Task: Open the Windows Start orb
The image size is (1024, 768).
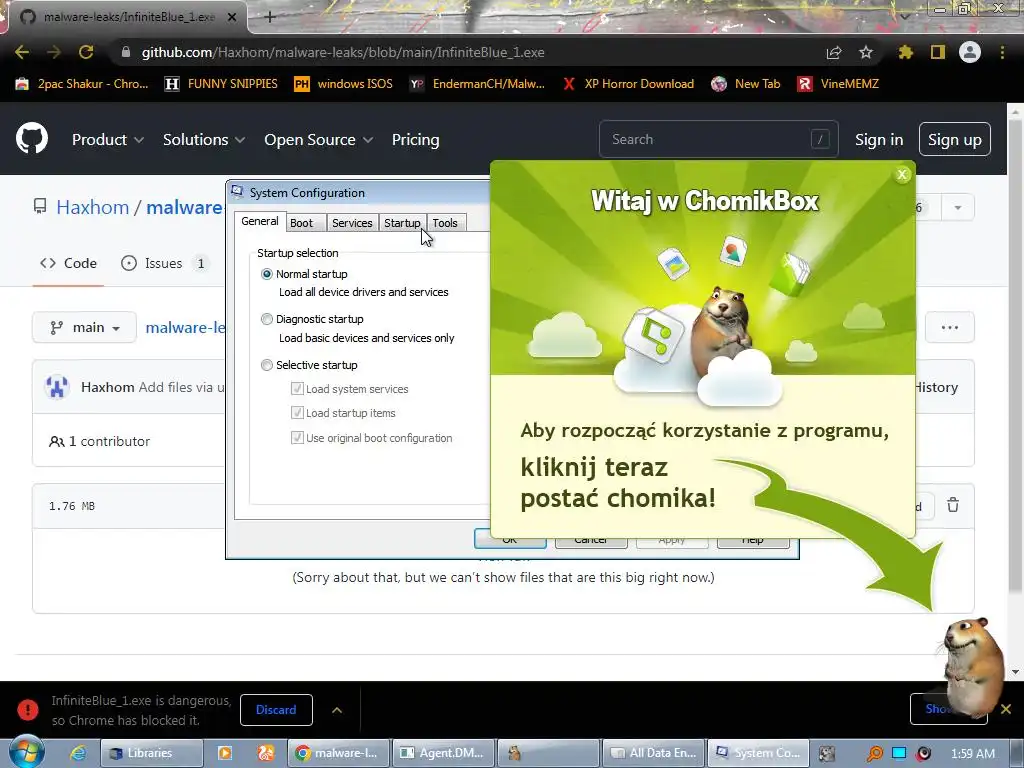Action: click(26, 753)
